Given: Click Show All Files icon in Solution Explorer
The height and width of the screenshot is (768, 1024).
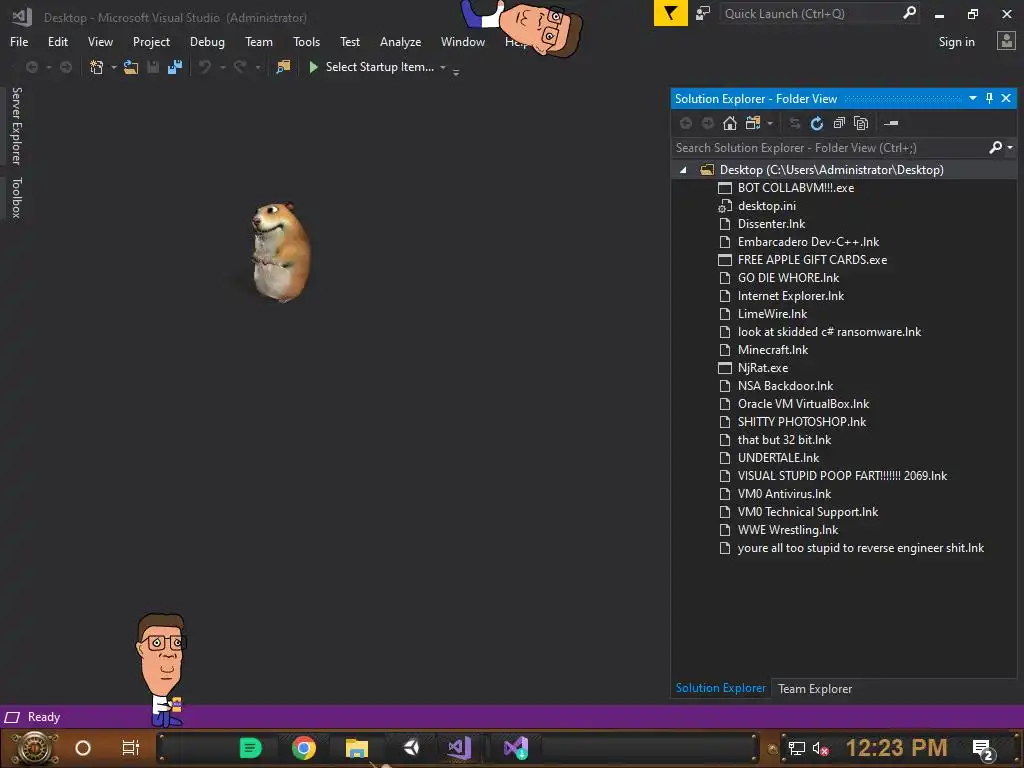Looking at the screenshot, I should coord(861,123).
